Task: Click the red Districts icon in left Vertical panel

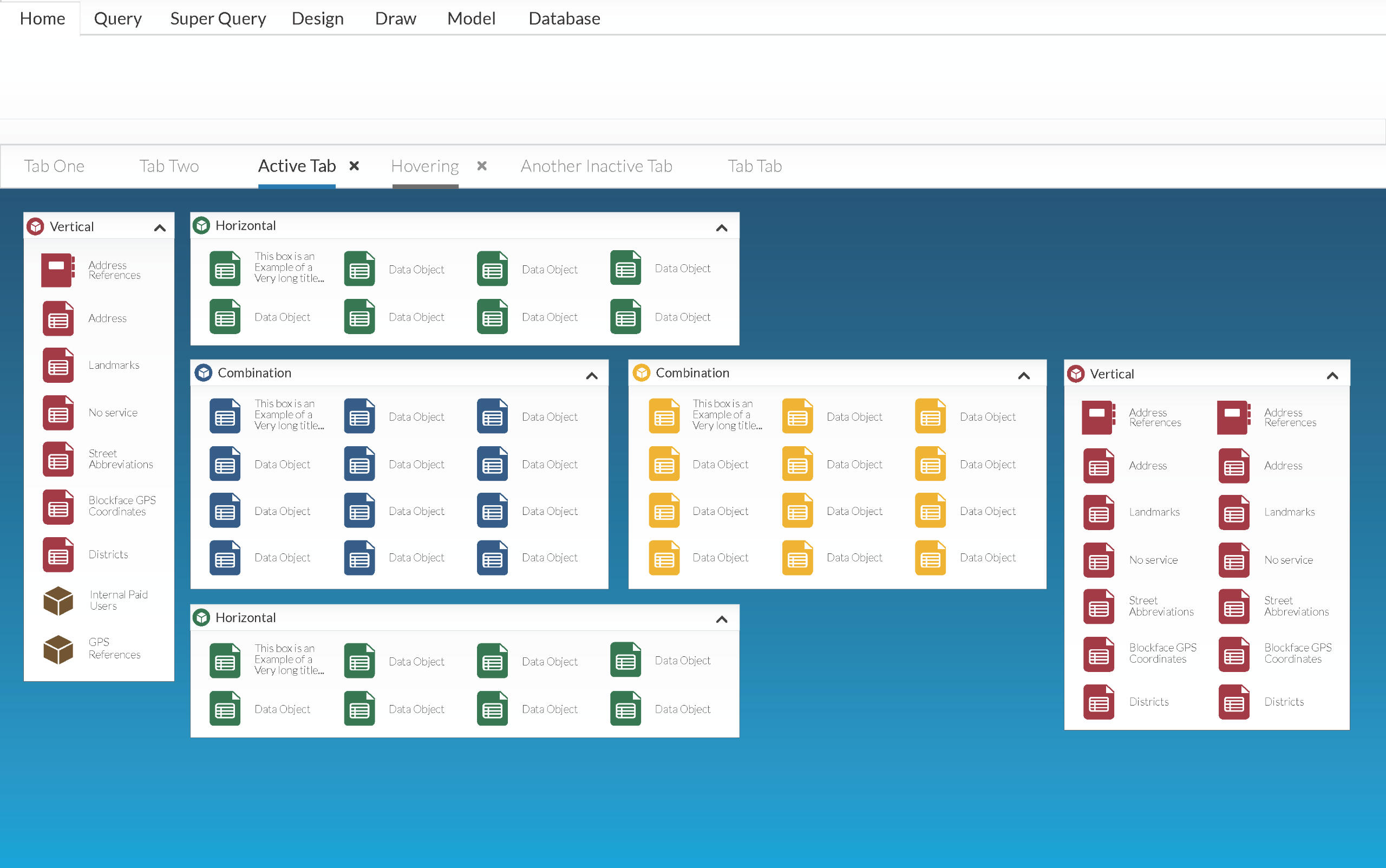Action: (x=58, y=554)
